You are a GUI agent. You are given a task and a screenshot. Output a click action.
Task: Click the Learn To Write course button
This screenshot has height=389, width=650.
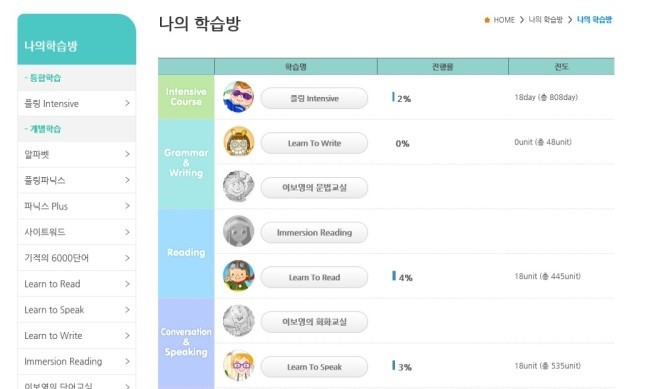point(314,143)
